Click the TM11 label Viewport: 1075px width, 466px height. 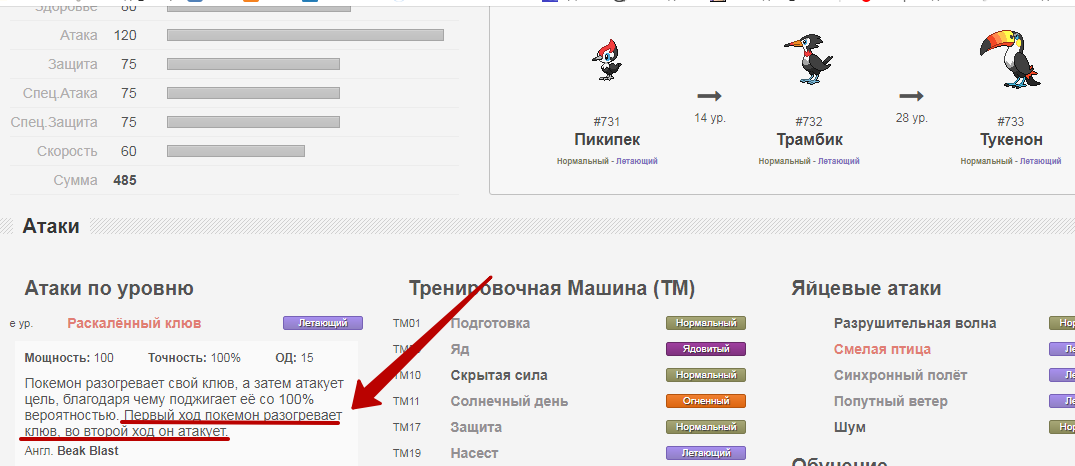[406, 402]
